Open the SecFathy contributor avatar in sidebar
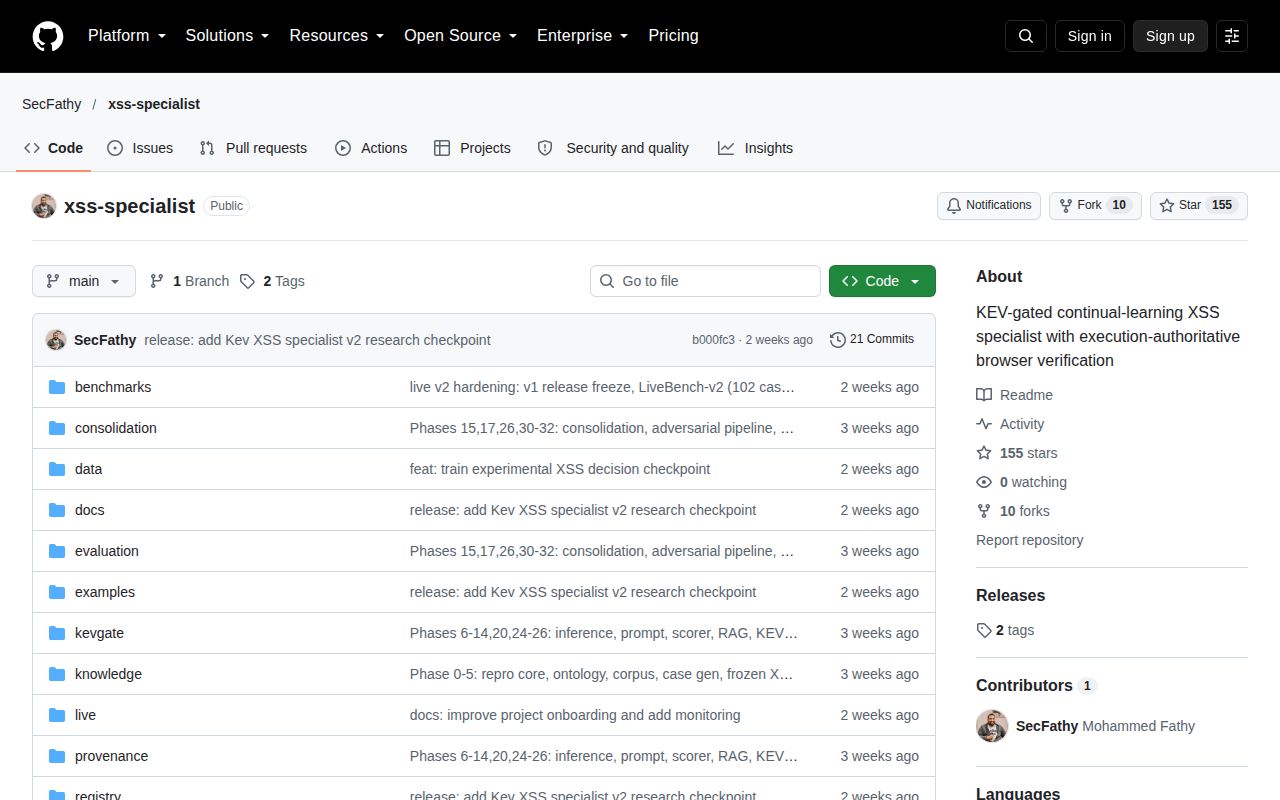 pyautogui.click(x=992, y=726)
